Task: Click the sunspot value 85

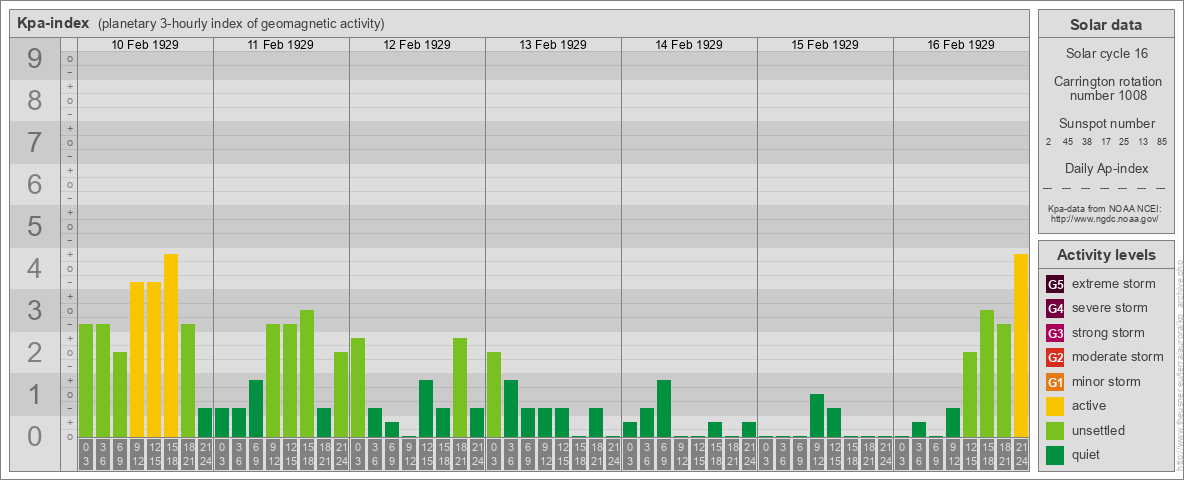Action: click(1161, 142)
